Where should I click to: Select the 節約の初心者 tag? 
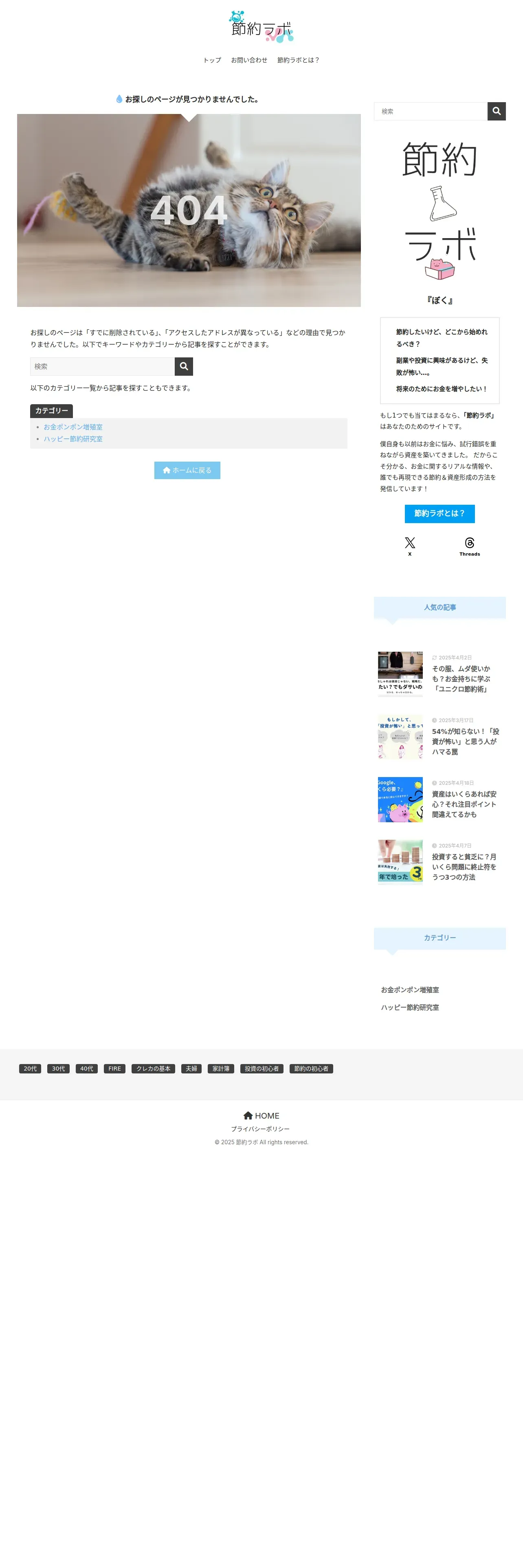coord(311,1069)
